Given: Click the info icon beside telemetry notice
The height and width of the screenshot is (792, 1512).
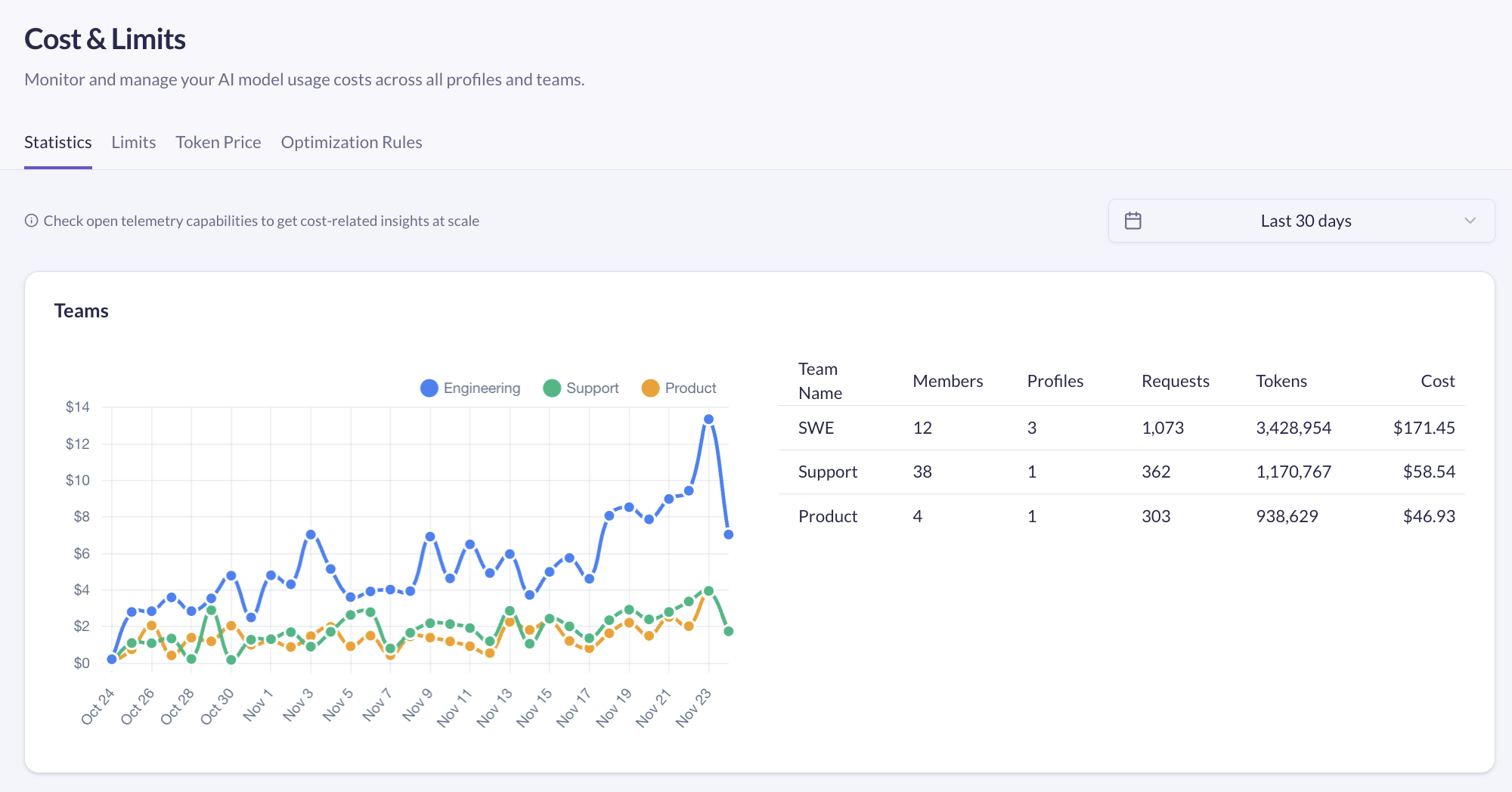Looking at the screenshot, I should tap(31, 221).
